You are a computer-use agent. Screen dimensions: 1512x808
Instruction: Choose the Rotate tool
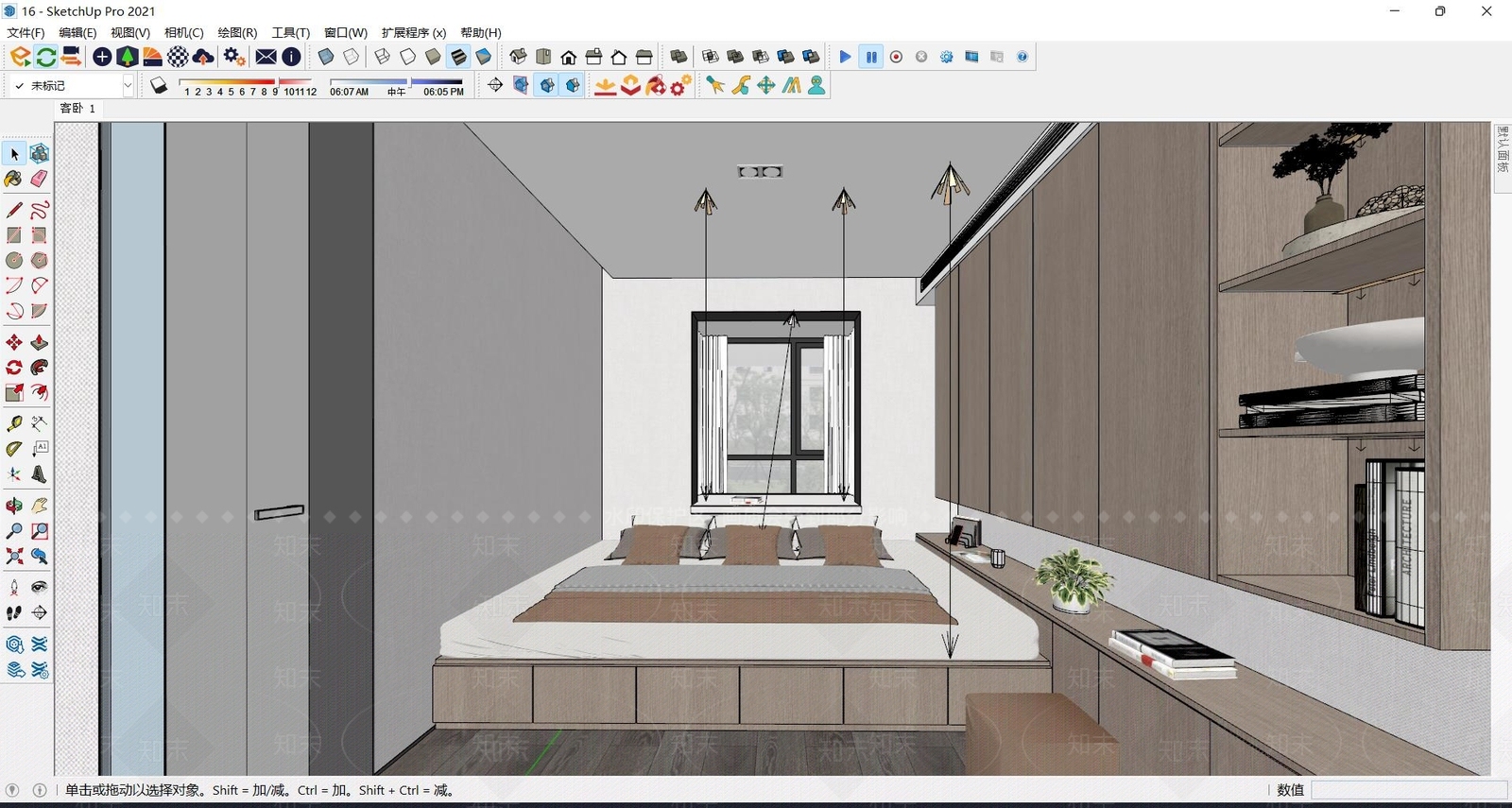14,368
